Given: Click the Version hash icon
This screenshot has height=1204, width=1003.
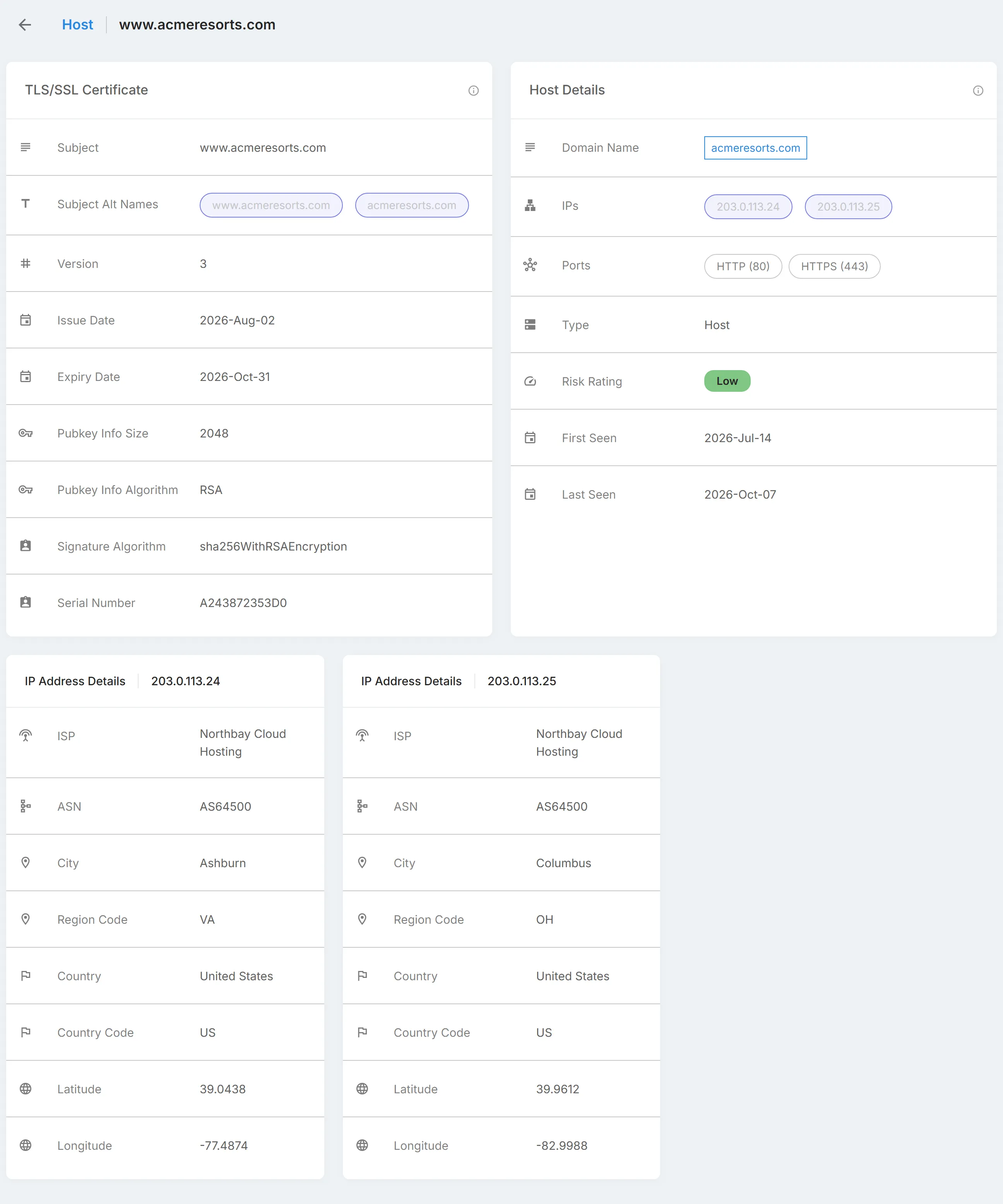Looking at the screenshot, I should [x=25, y=263].
